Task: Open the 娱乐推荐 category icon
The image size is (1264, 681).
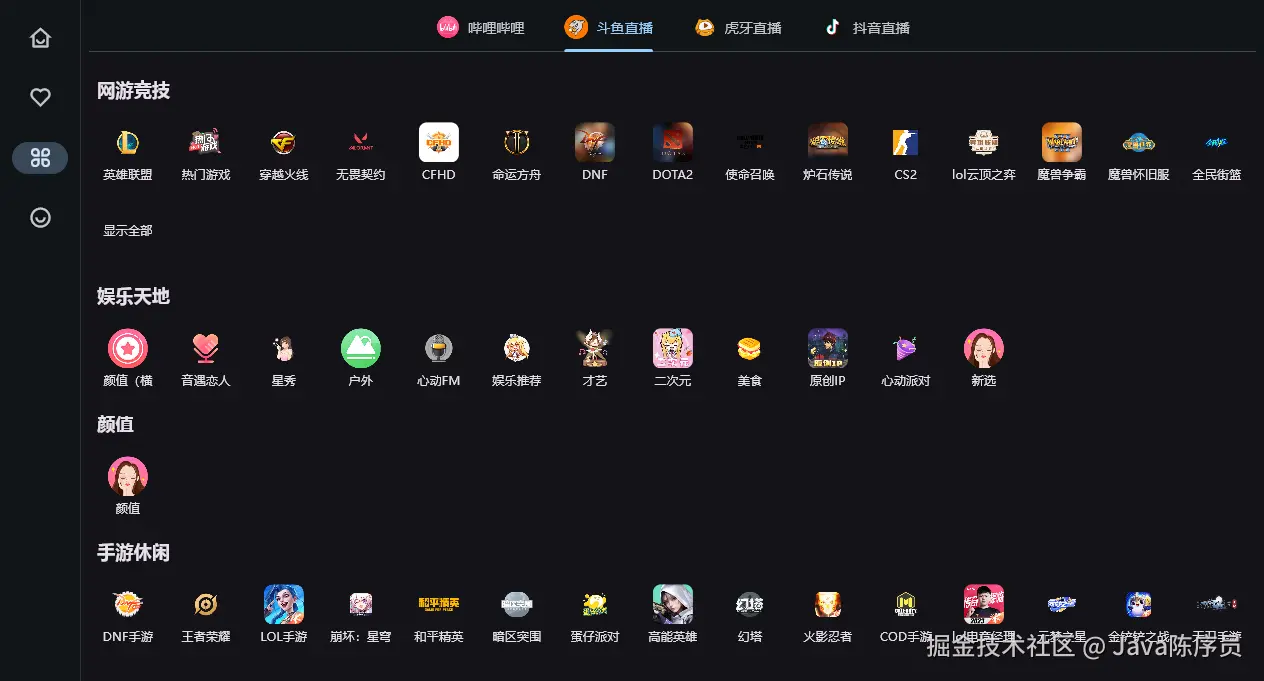Action: point(517,348)
